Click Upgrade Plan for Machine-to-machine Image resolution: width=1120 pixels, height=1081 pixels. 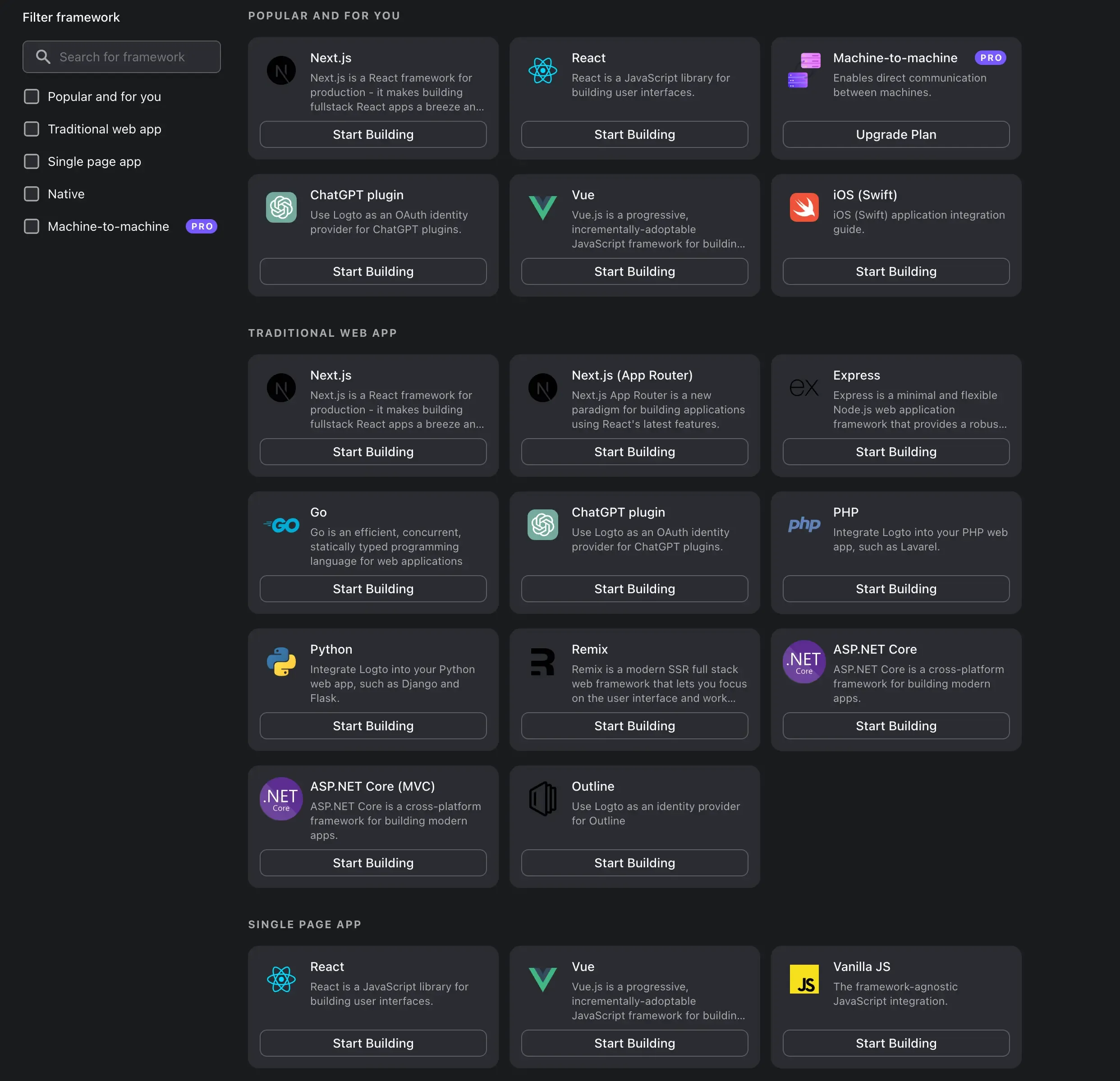point(895,133)
